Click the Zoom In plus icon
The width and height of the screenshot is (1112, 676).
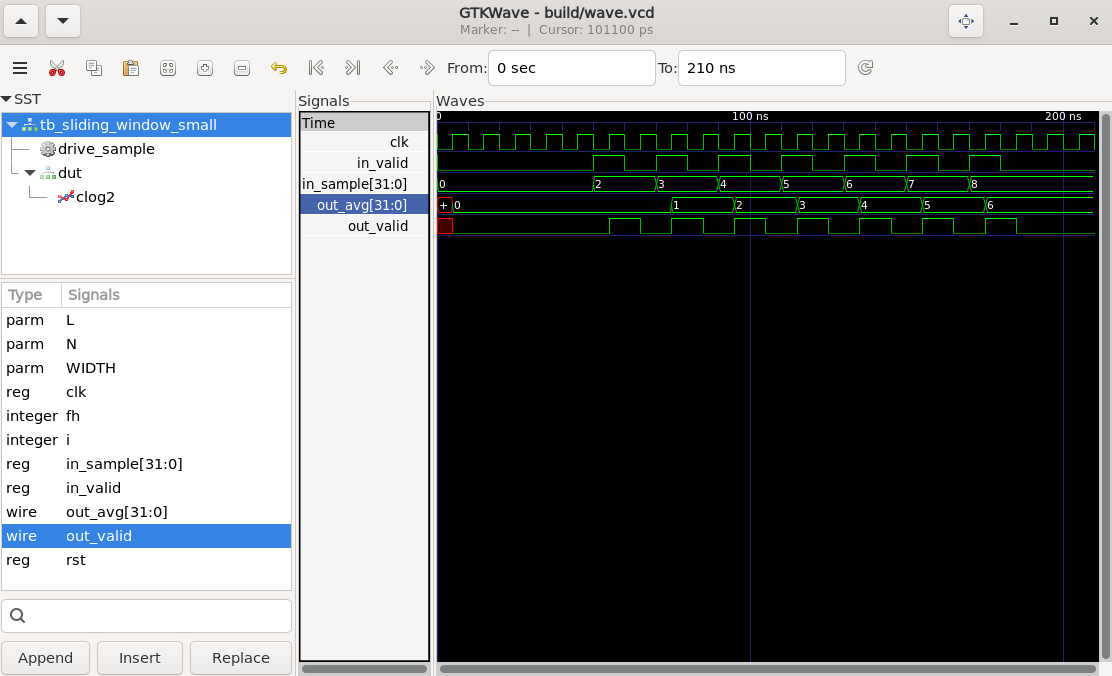[x=205, y=68]
